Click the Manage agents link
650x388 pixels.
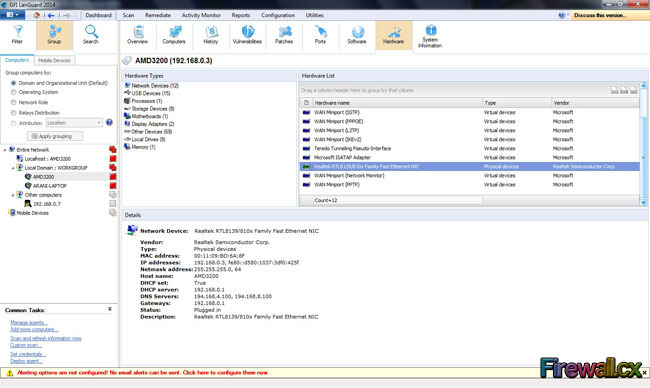pos(29,323)
